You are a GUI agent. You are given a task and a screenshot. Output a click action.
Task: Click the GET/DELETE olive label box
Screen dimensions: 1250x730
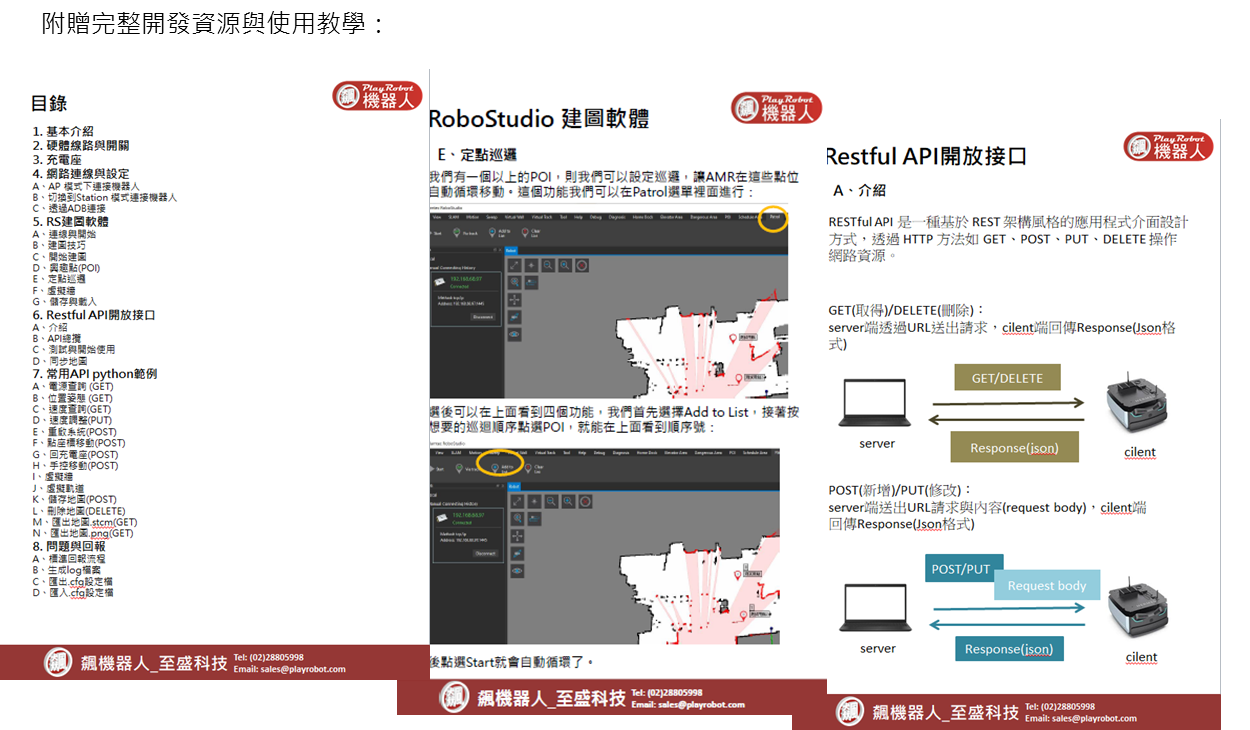point(1007,378)
